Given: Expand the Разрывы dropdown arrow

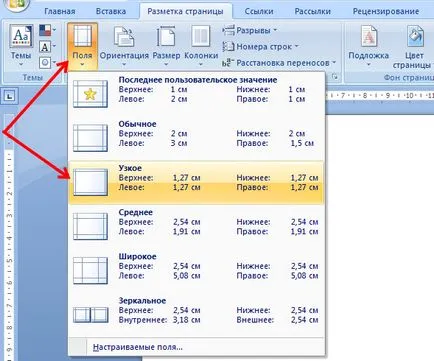Looking at the screenshot, I should [275, 30].
